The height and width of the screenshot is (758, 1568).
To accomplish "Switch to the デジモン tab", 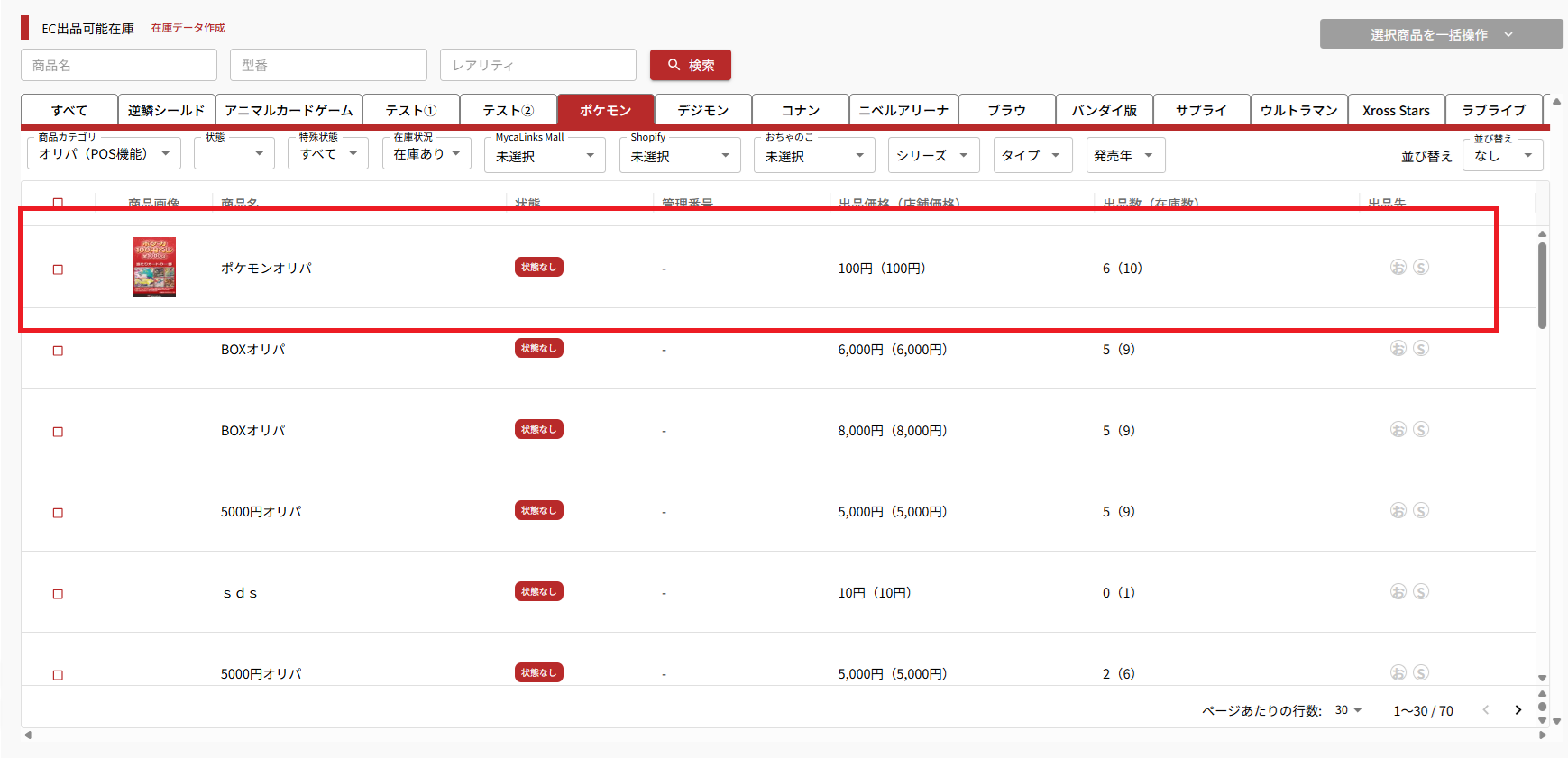I will [x=702, y=110].
